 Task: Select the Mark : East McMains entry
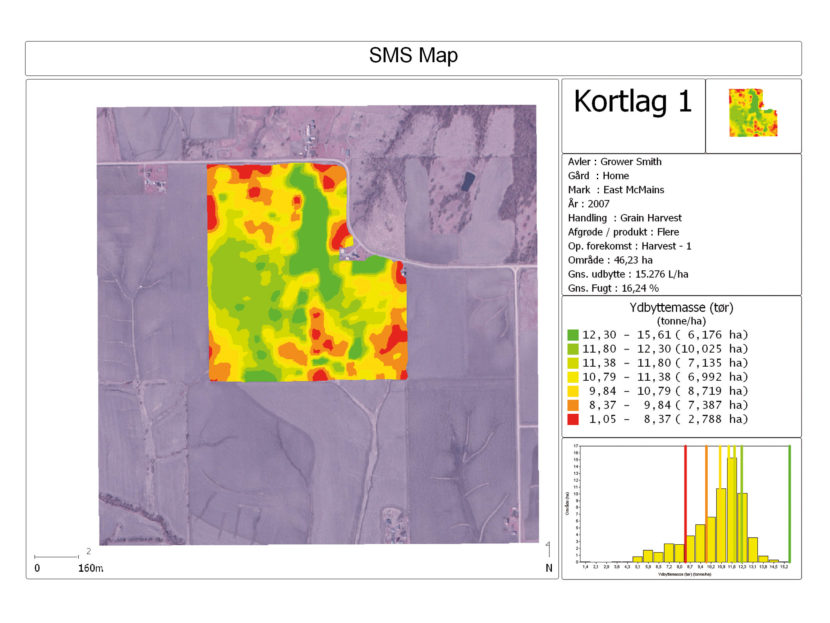click(x=616, y=189)
